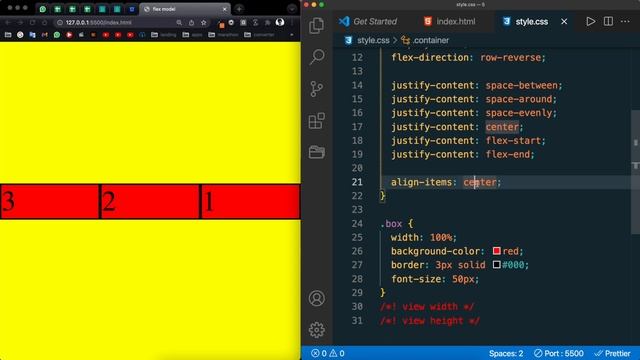Open the Explorer view in VS Code
The image size is (640, 360).
[317, 26]
